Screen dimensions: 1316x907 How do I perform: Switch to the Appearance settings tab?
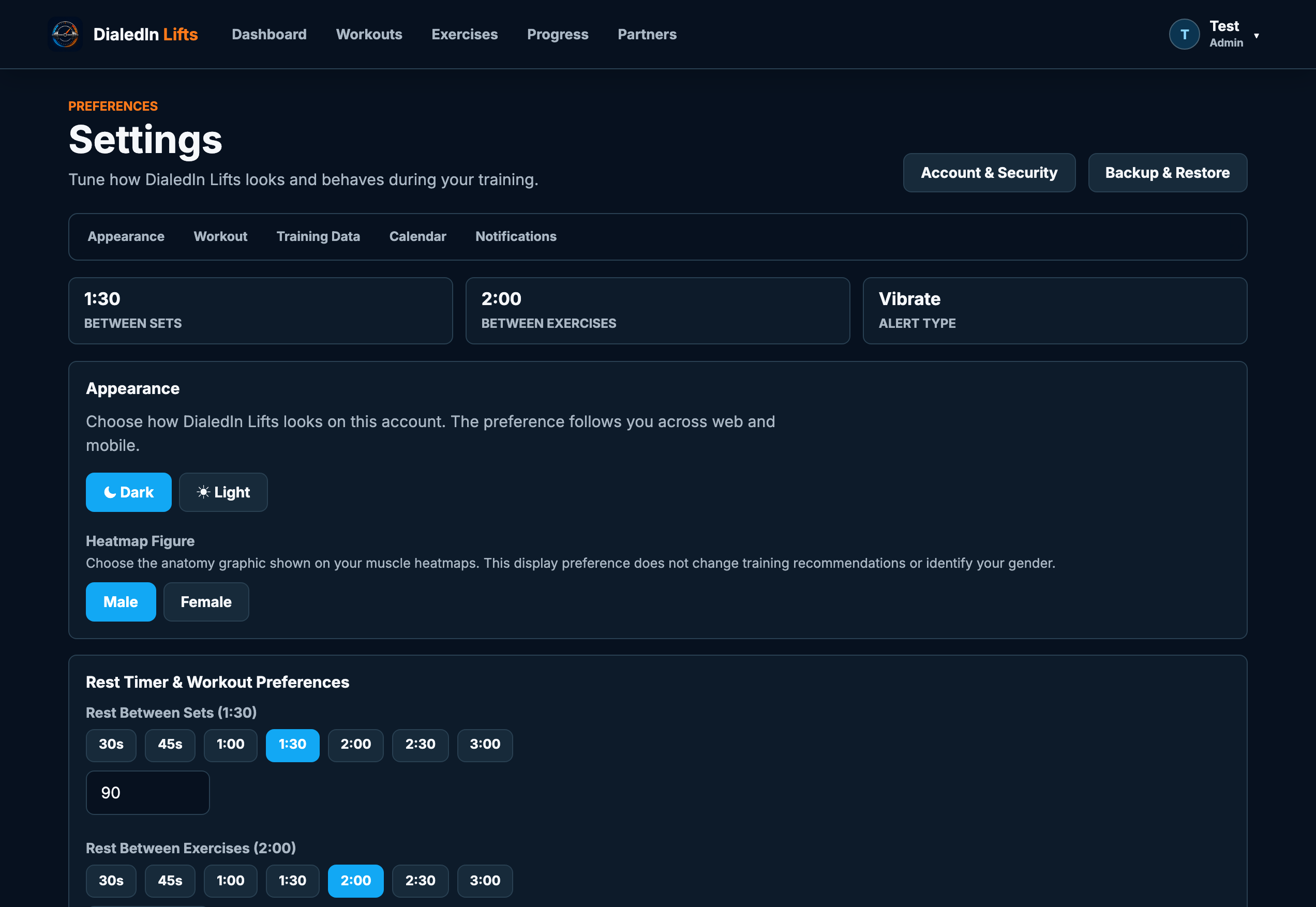point(126,236)
